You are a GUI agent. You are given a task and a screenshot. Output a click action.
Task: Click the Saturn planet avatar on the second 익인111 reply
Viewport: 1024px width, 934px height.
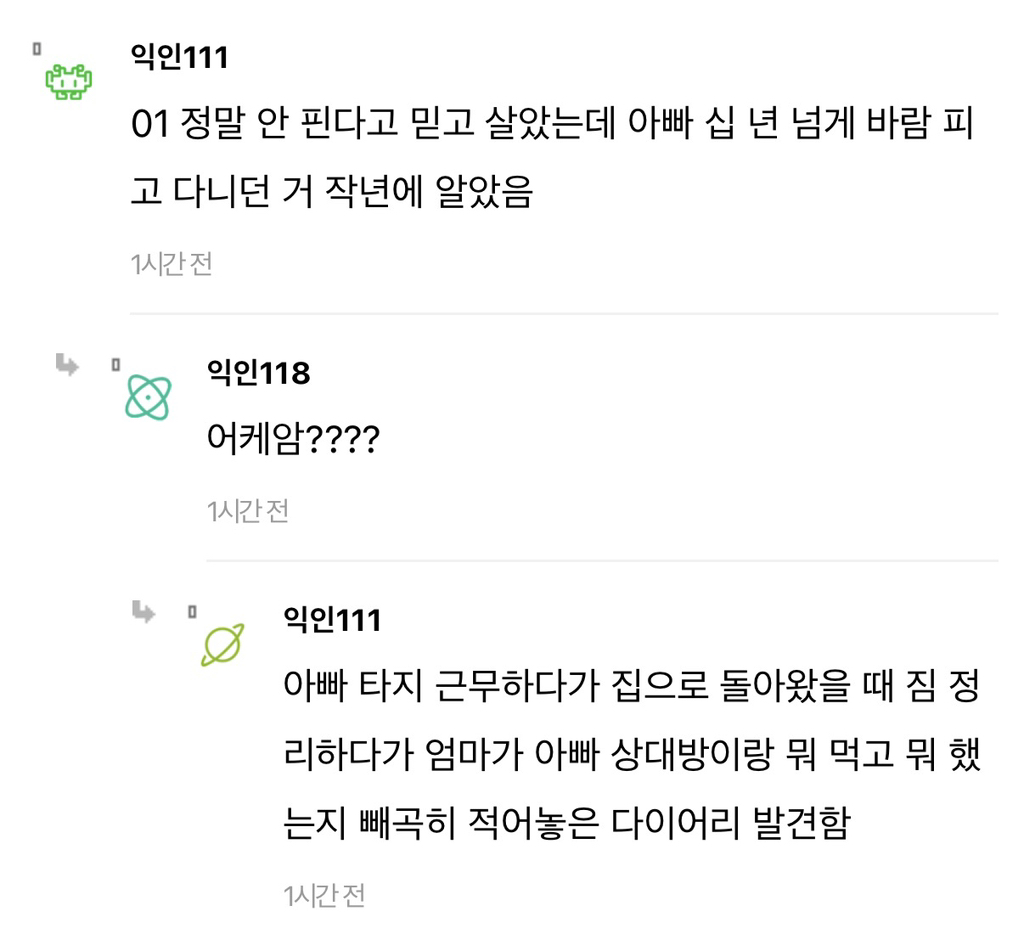pyautogui.click(x=222, y=645)
